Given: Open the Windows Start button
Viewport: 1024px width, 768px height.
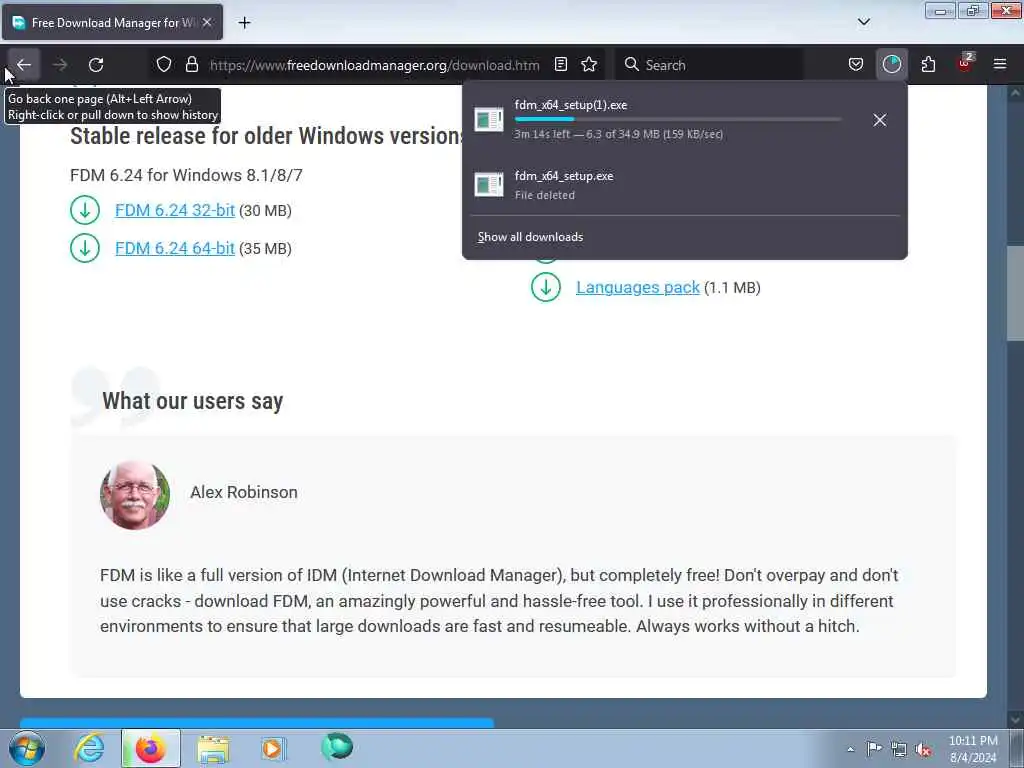Looking at the screenshot, I should click(27, 748).
